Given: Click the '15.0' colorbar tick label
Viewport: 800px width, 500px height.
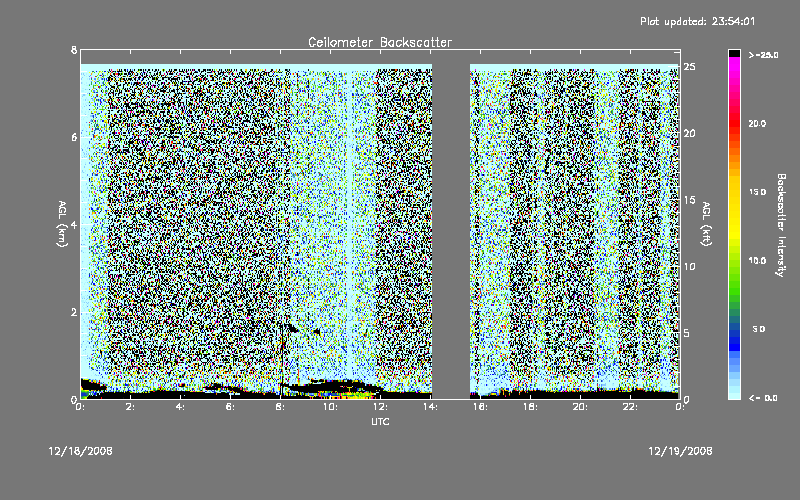Looking at the screenshot, I should [x=757, y=192].
